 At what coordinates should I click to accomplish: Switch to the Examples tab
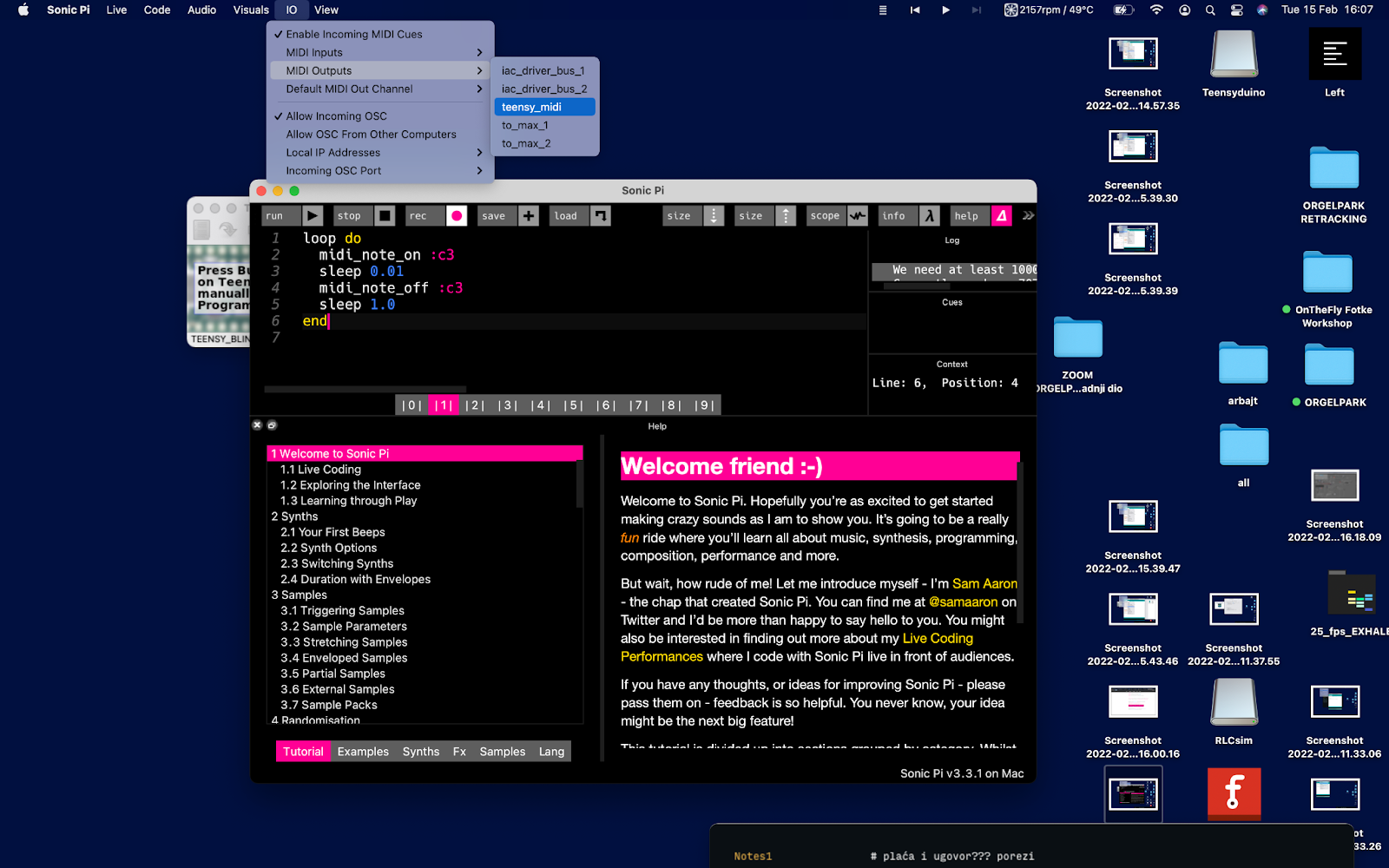pos(362,751)
